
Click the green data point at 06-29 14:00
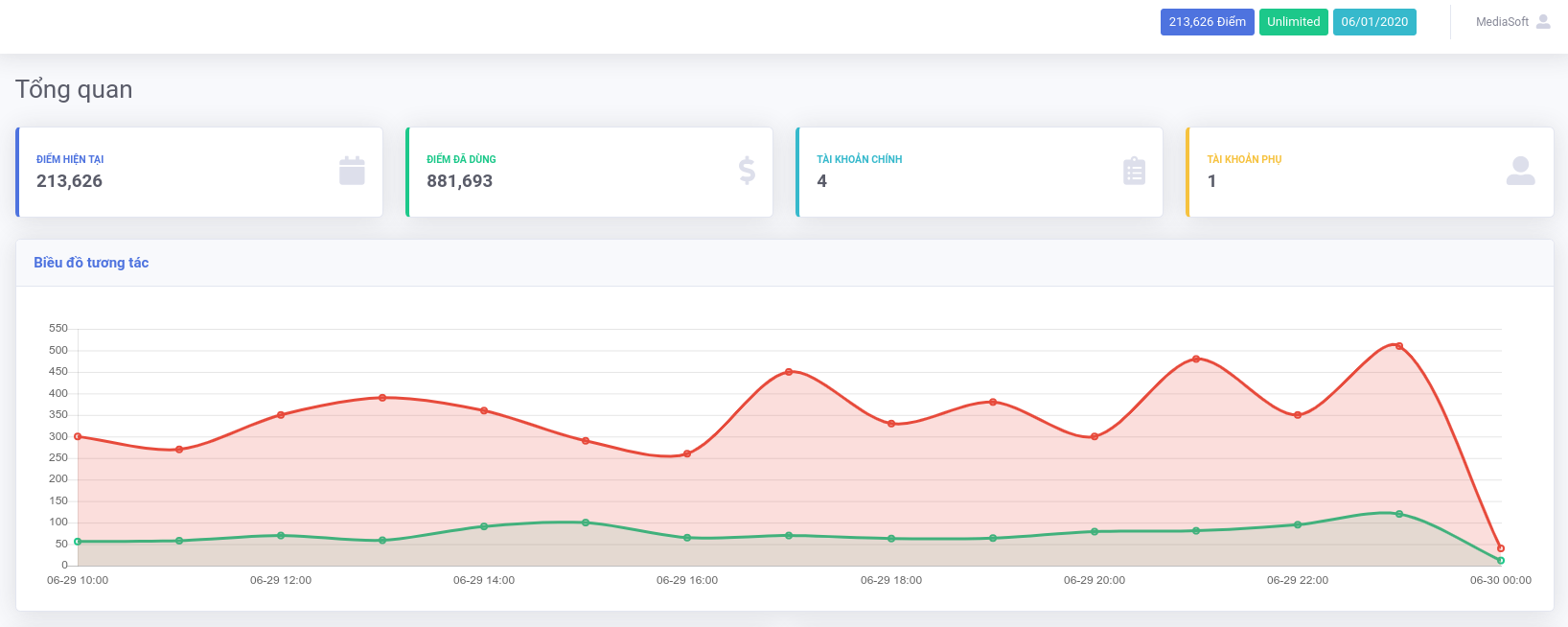pos(484,526)
